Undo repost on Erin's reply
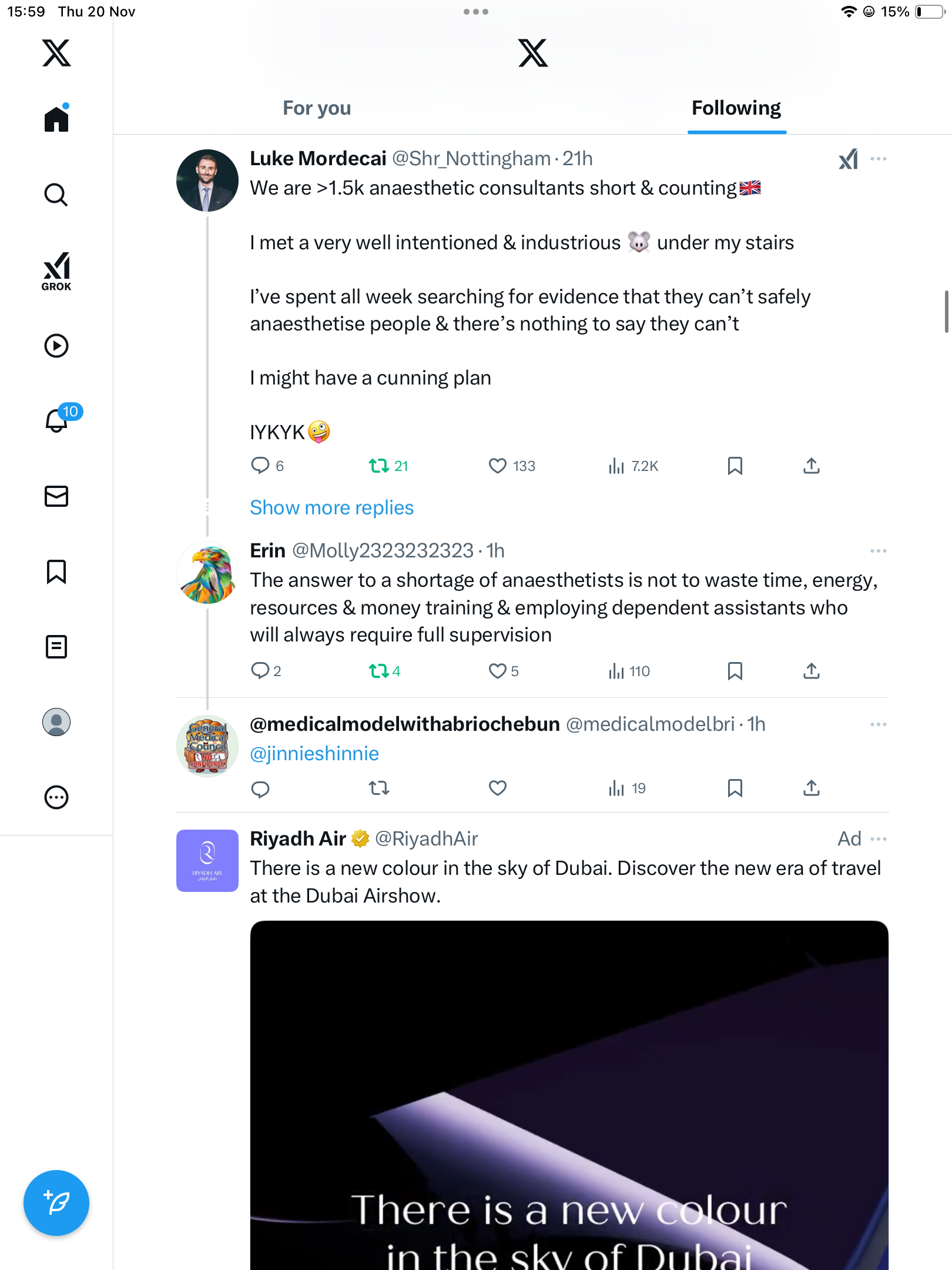The height and width of the screenshot is (1270, 952). click(x=379, y=671)
